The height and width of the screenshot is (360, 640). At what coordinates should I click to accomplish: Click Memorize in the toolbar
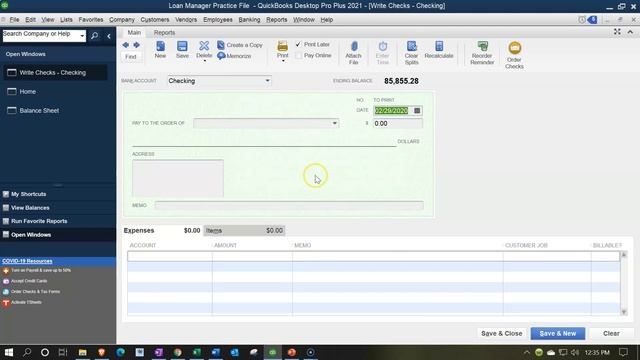coord(234,56)
